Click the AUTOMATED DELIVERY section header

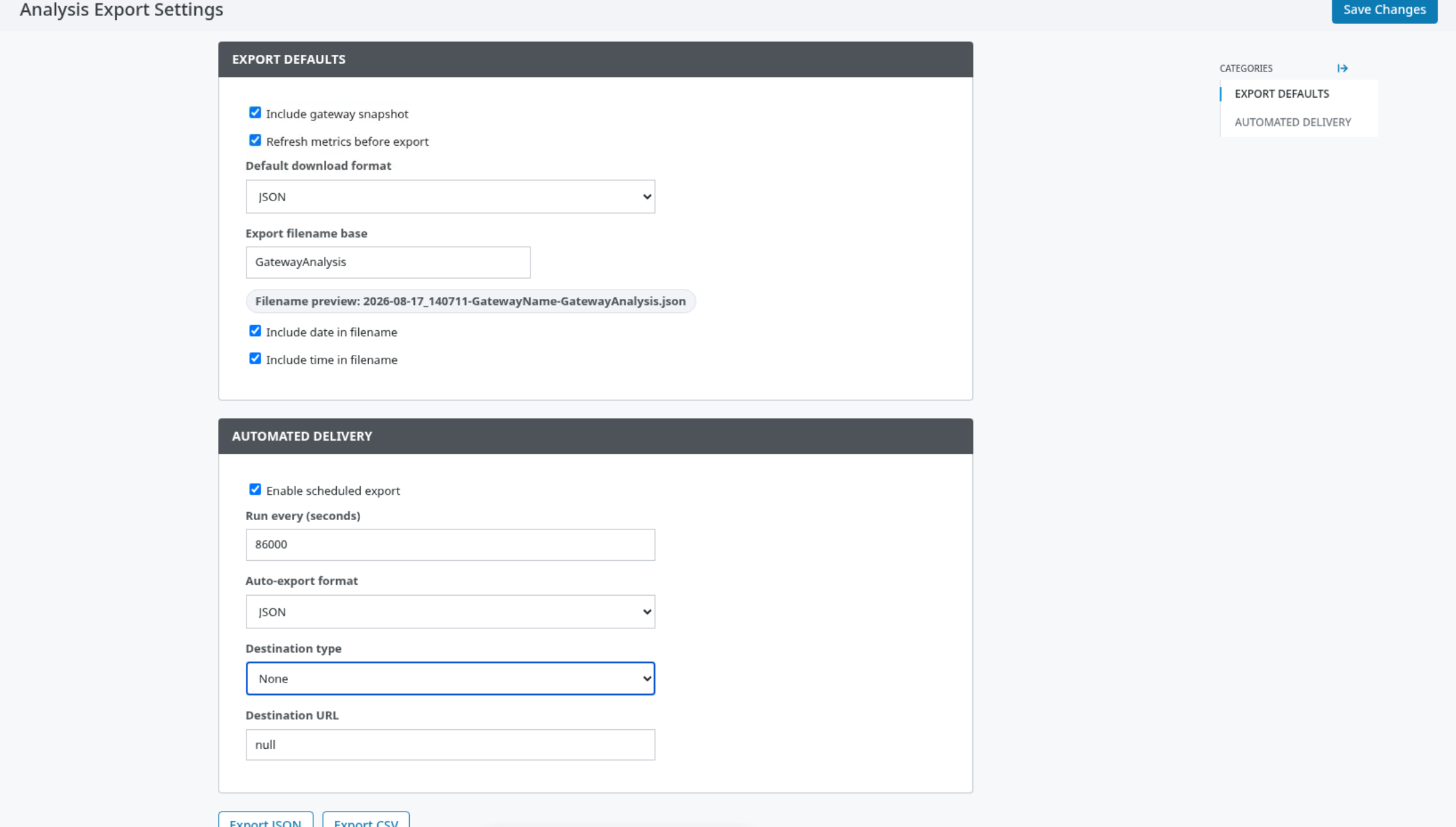click(x=595, y=437)
